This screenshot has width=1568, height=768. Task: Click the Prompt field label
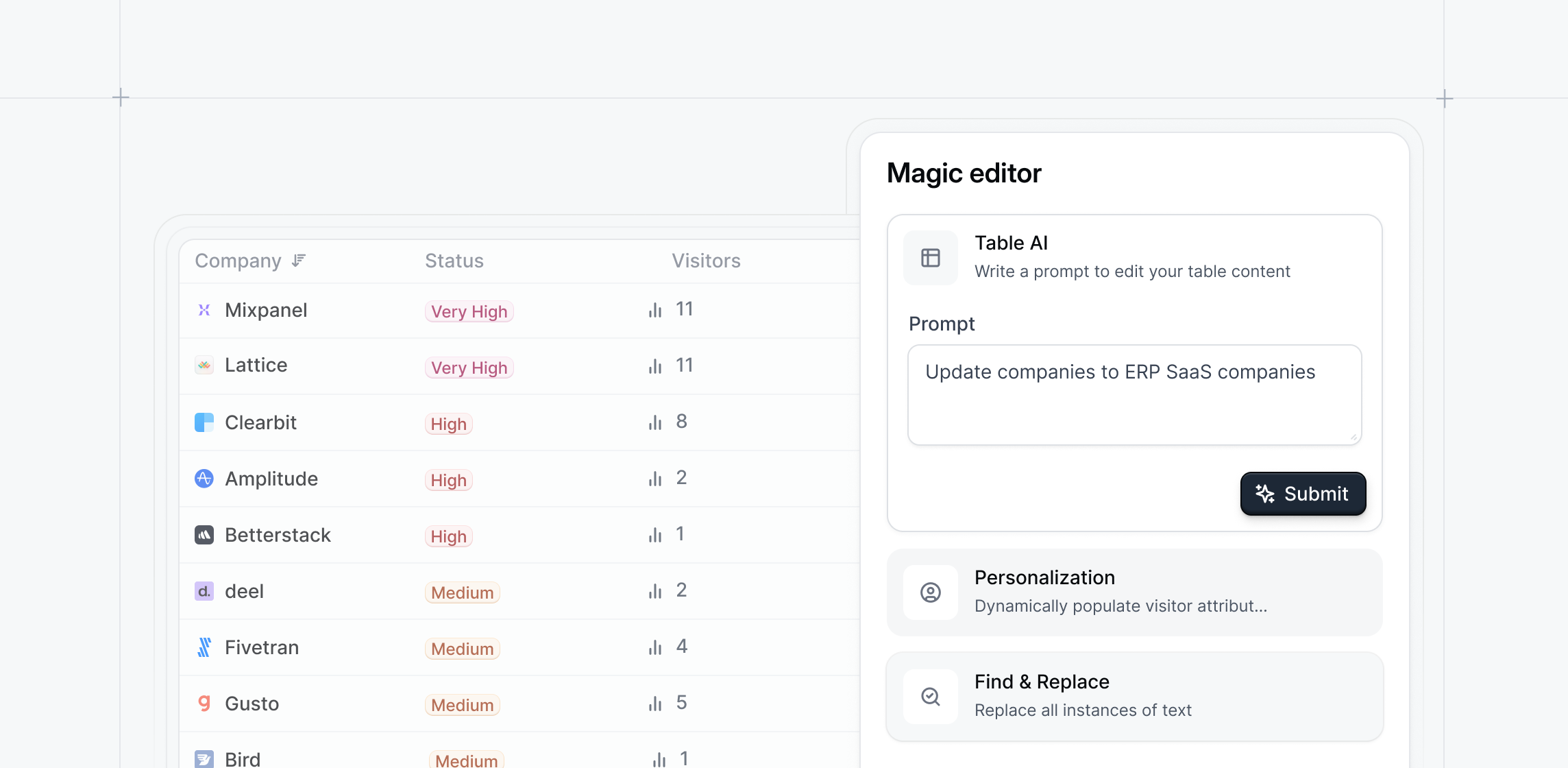click(x=942, y=324)
